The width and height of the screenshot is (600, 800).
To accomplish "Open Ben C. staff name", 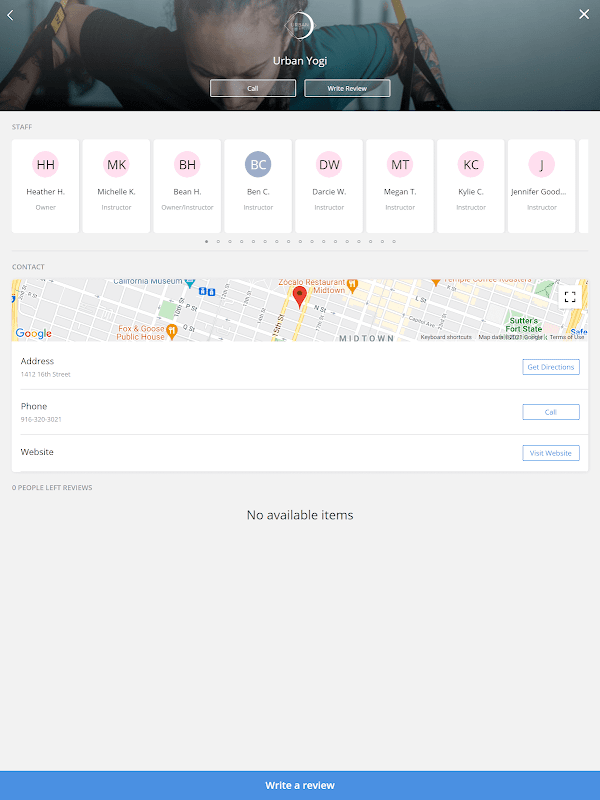I will [258, 192].
